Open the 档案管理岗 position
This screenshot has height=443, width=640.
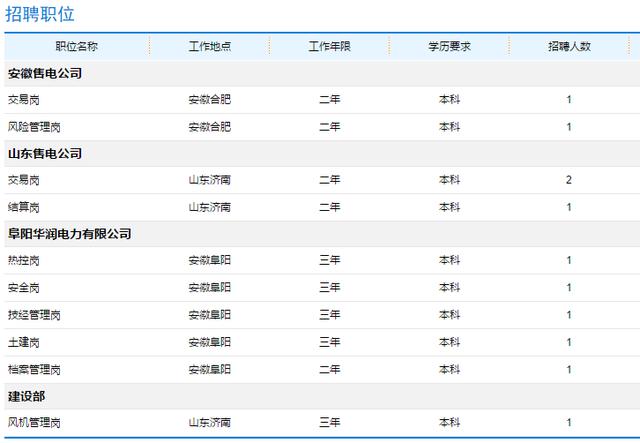pyautogui.click(x=34, y=370)
